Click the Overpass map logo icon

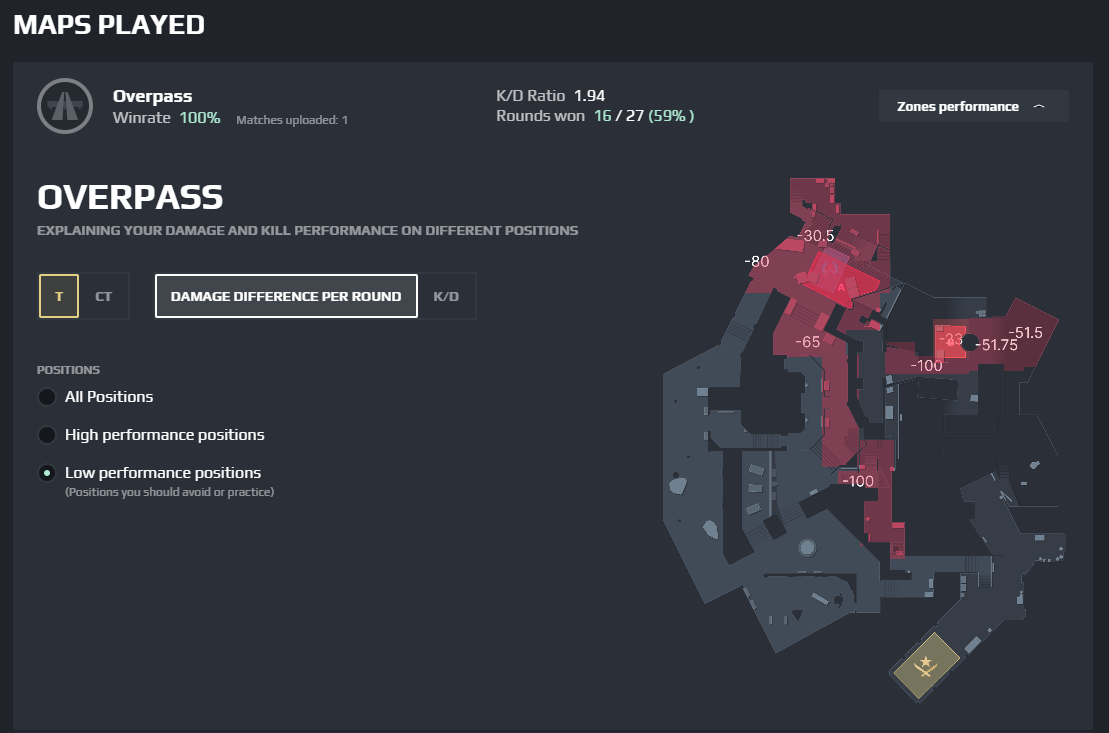point(65,106)
